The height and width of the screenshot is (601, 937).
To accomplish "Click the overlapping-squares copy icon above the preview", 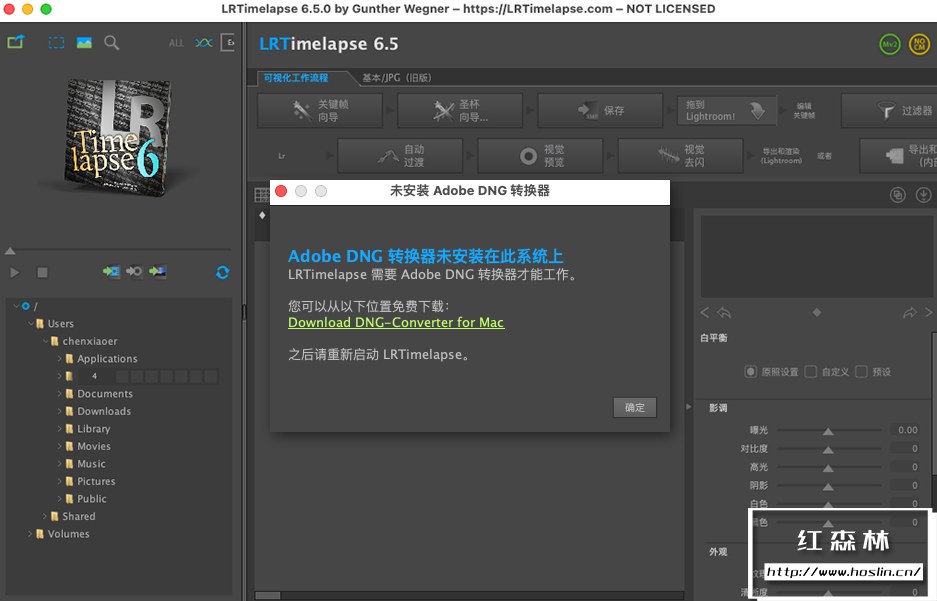I will tap(898, 195).
